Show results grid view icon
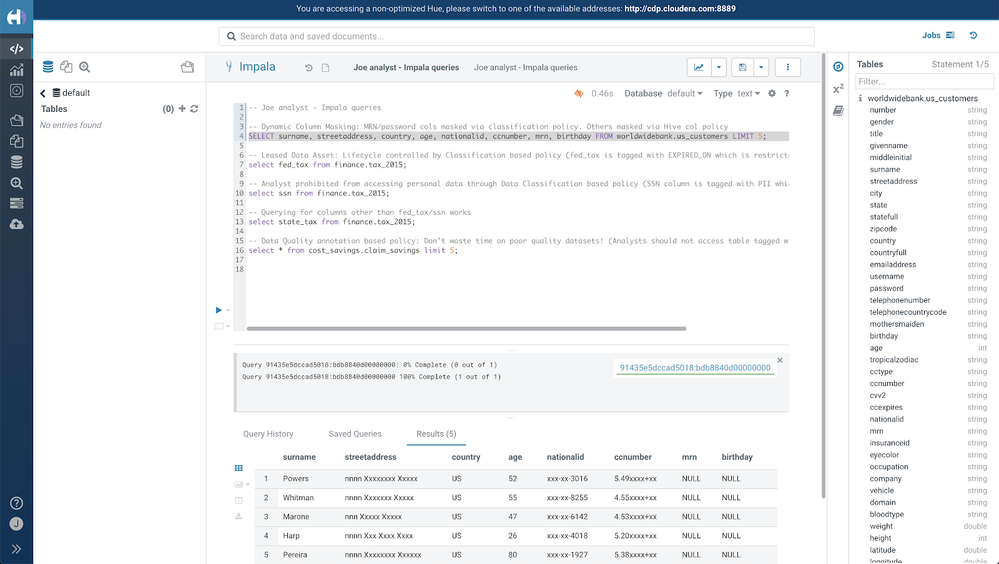The height and width of the screenshot is (564, 999). click(x=238, y=468)
